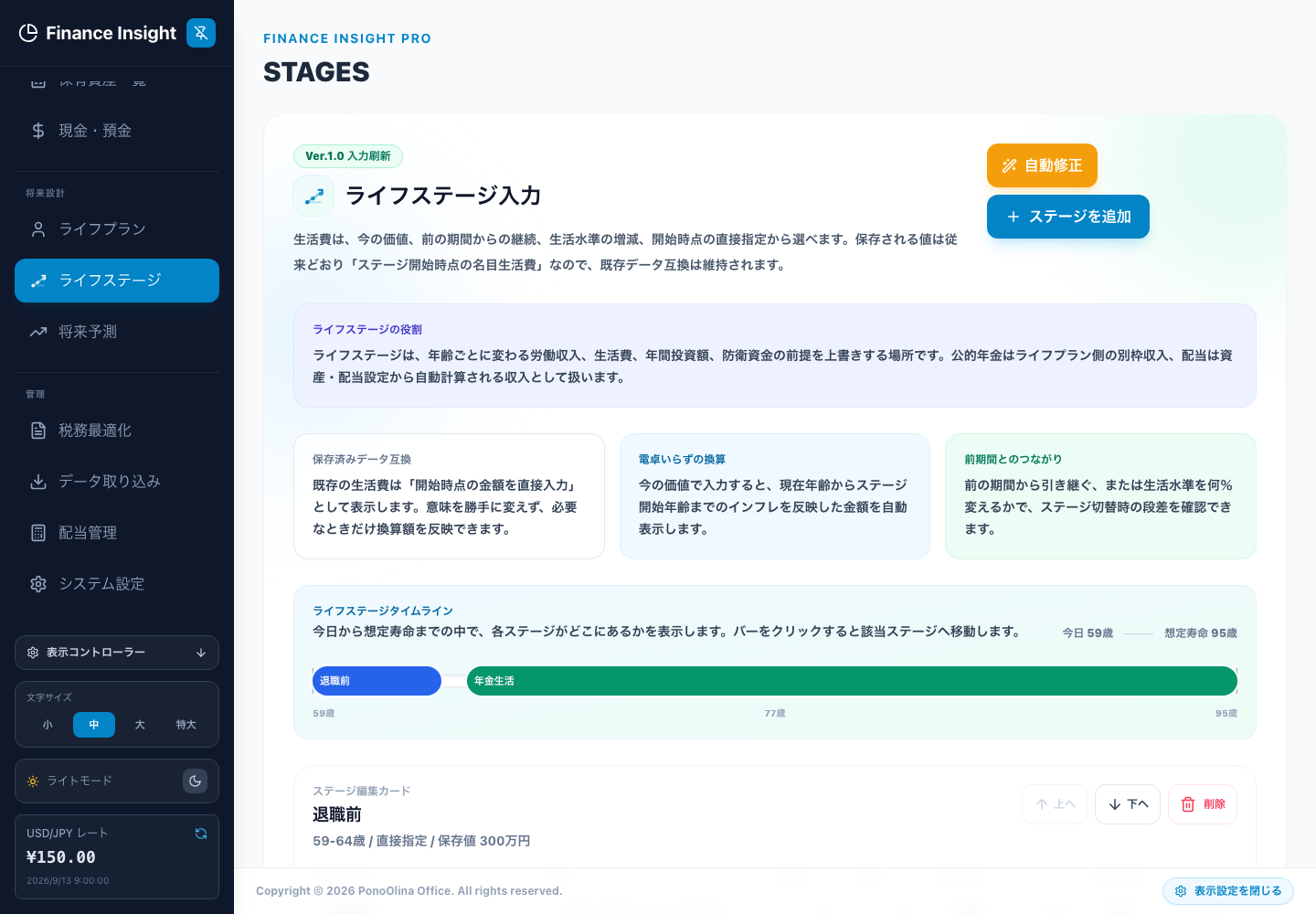Click the データ取り込み download icon

click(38, 482)
